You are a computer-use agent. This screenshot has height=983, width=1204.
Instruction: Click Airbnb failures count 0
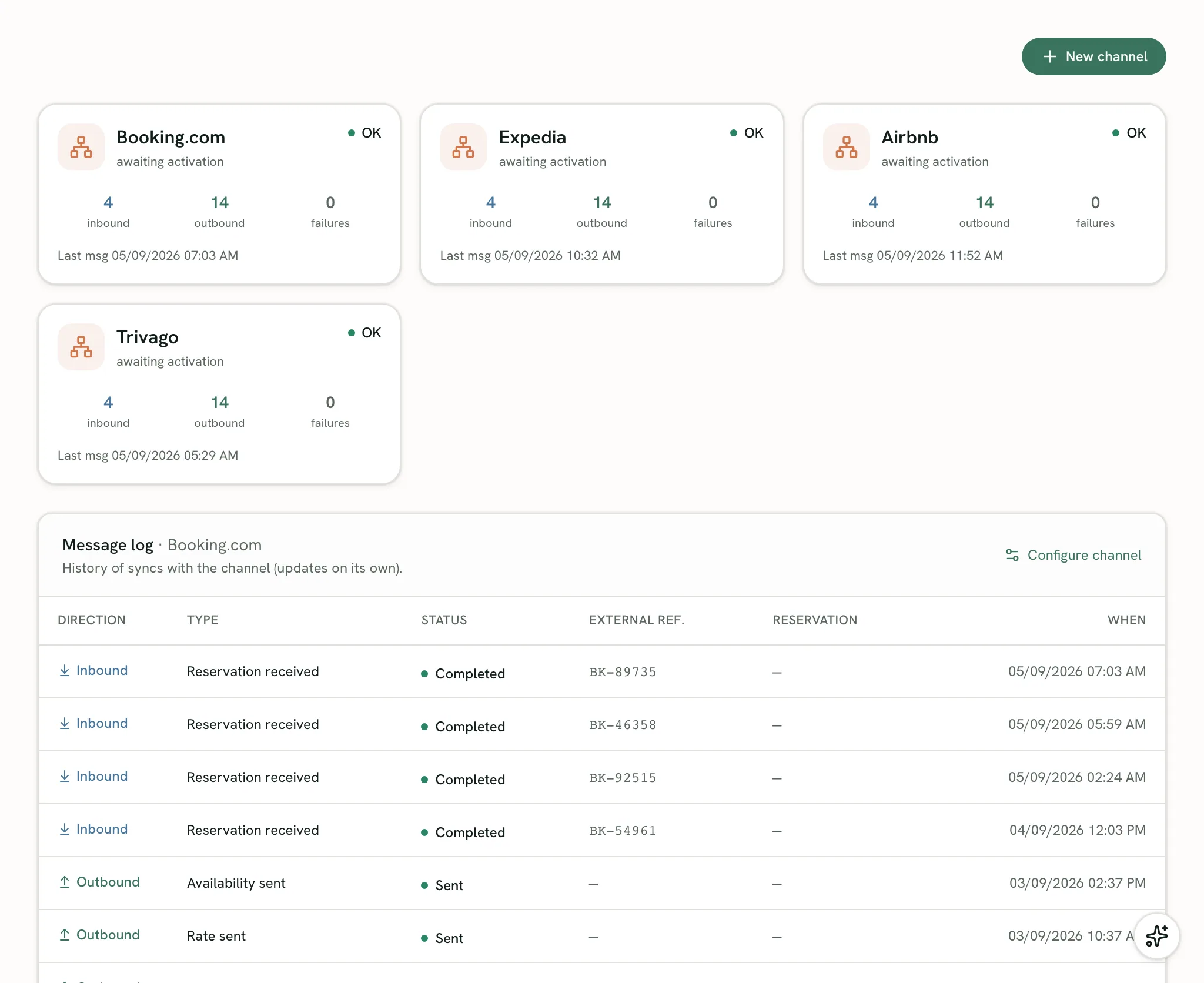[1095, 203]
